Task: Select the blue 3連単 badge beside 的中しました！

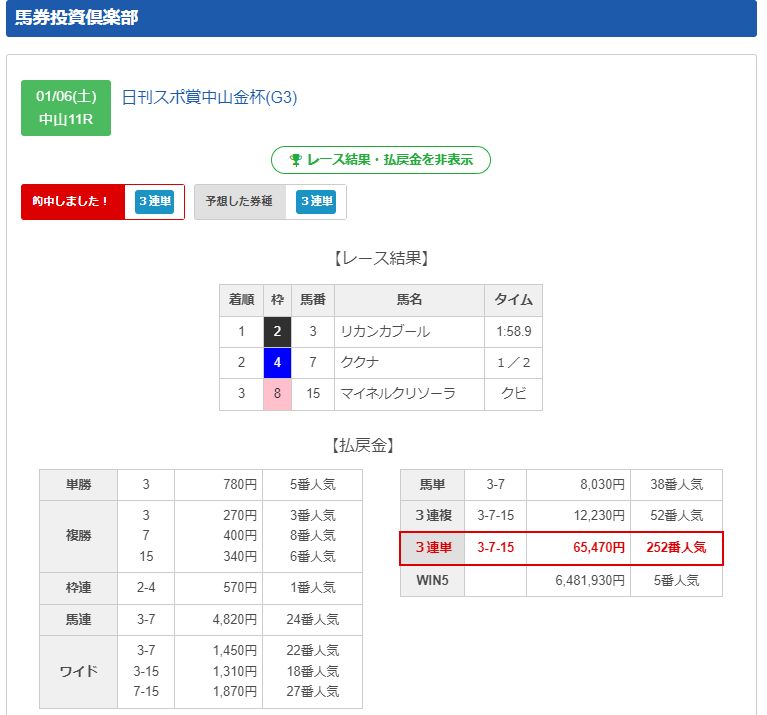Action: tap(155, 202)
